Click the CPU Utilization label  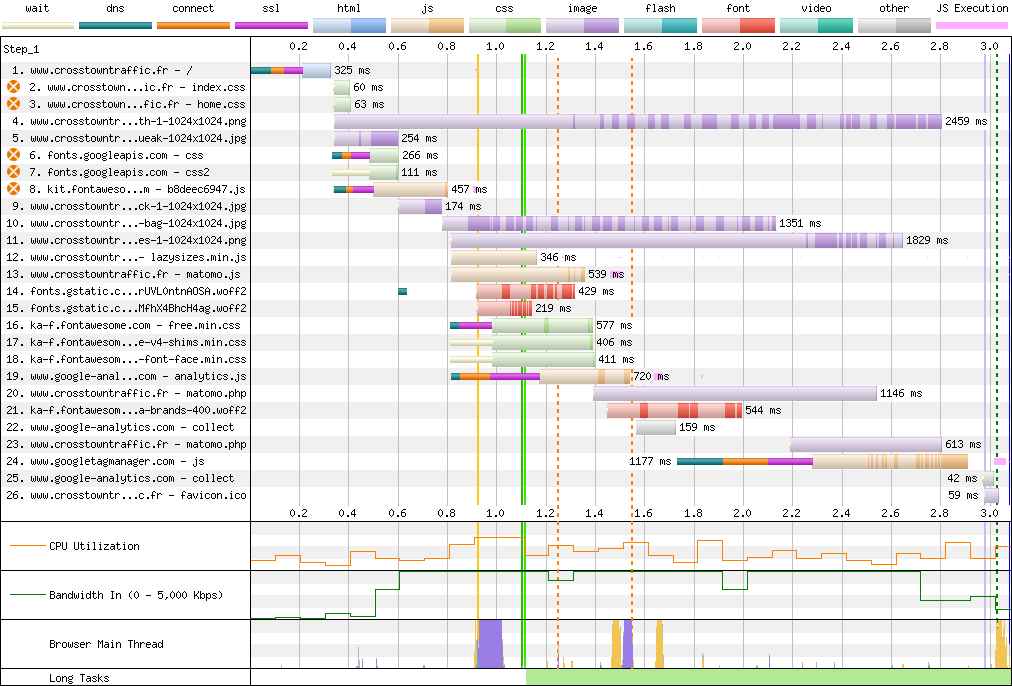pyautogui.click(x=94, y=546)
